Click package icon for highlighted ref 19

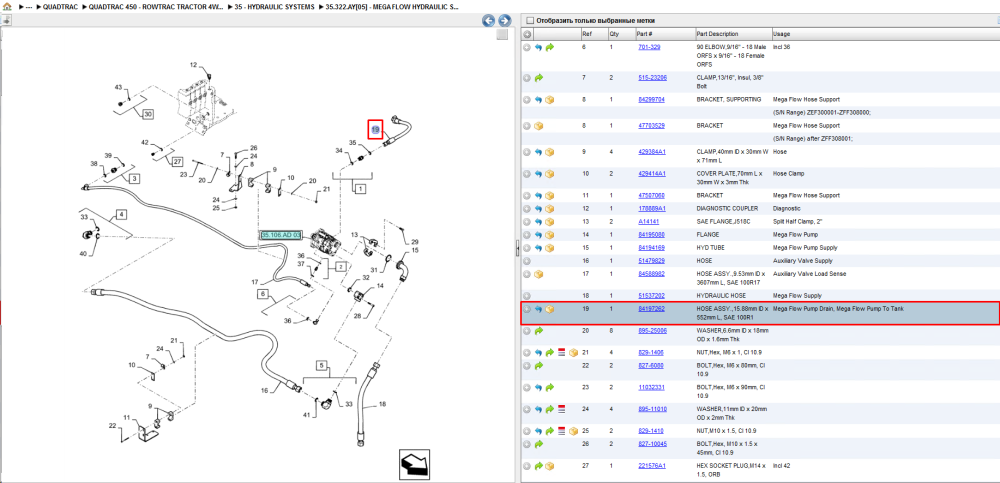550,309
